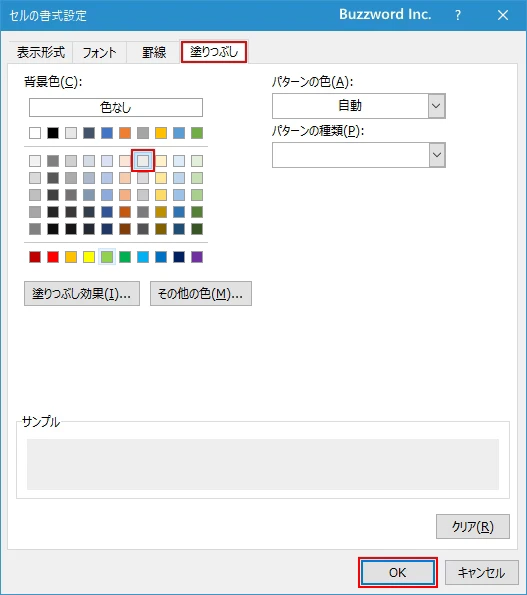527x595 pixels.
Task: Choose the darkest green shade swatch
Action: [197, 229]
